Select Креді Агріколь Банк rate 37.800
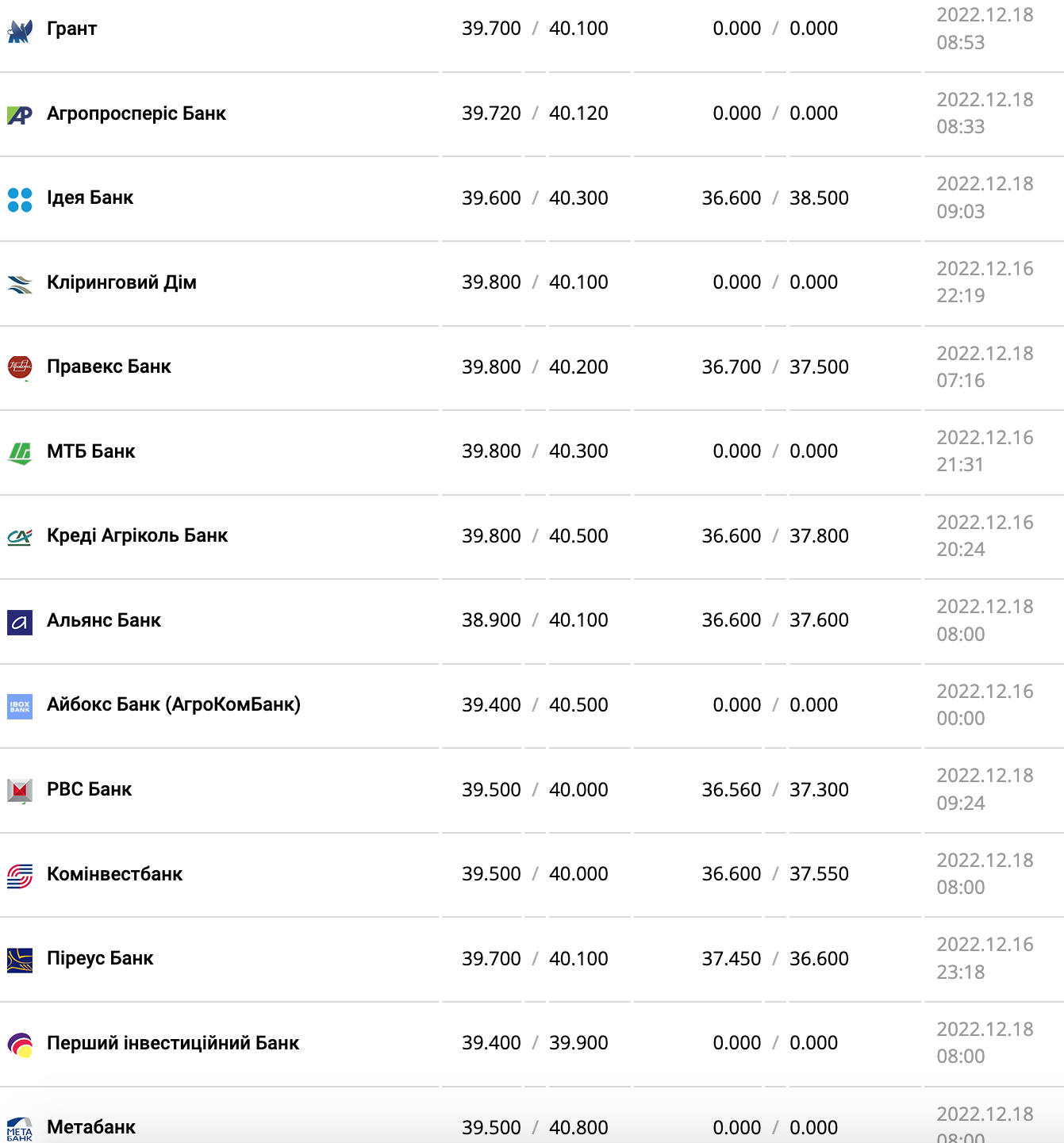This screenshot has height=1143, width=1064. pos(819,535)
